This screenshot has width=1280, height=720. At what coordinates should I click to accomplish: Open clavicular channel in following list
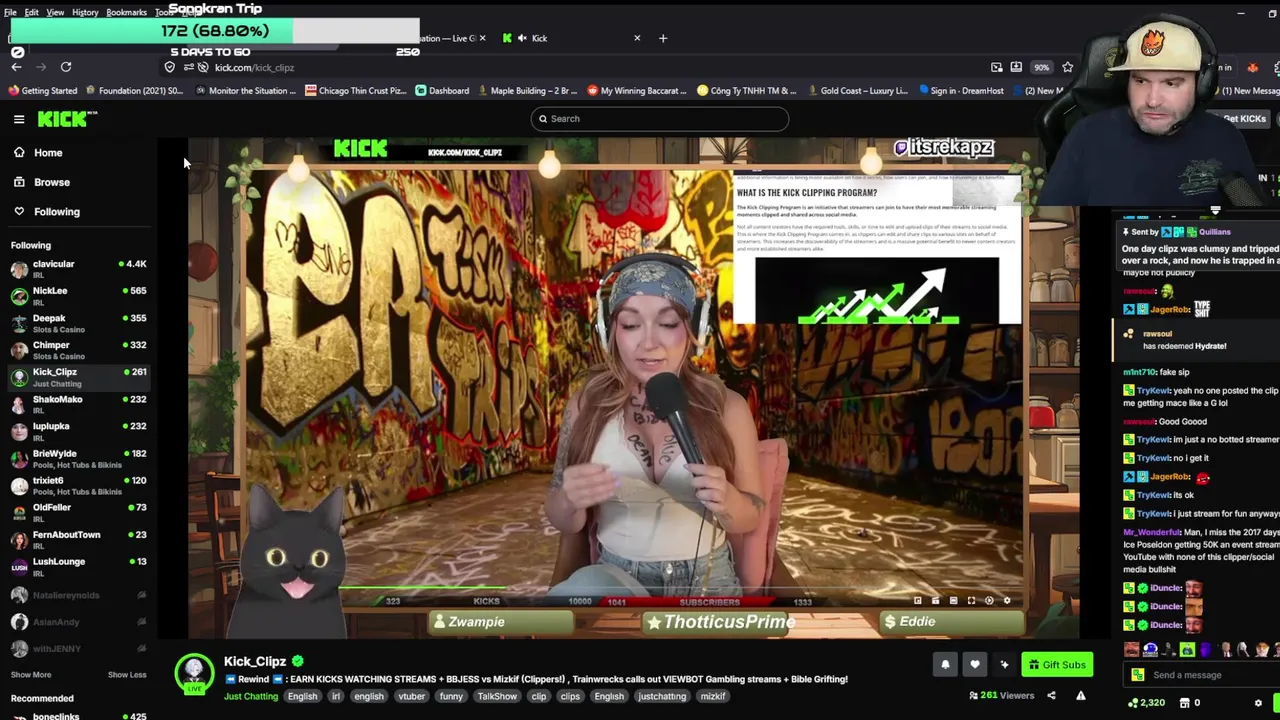[78, 269]
